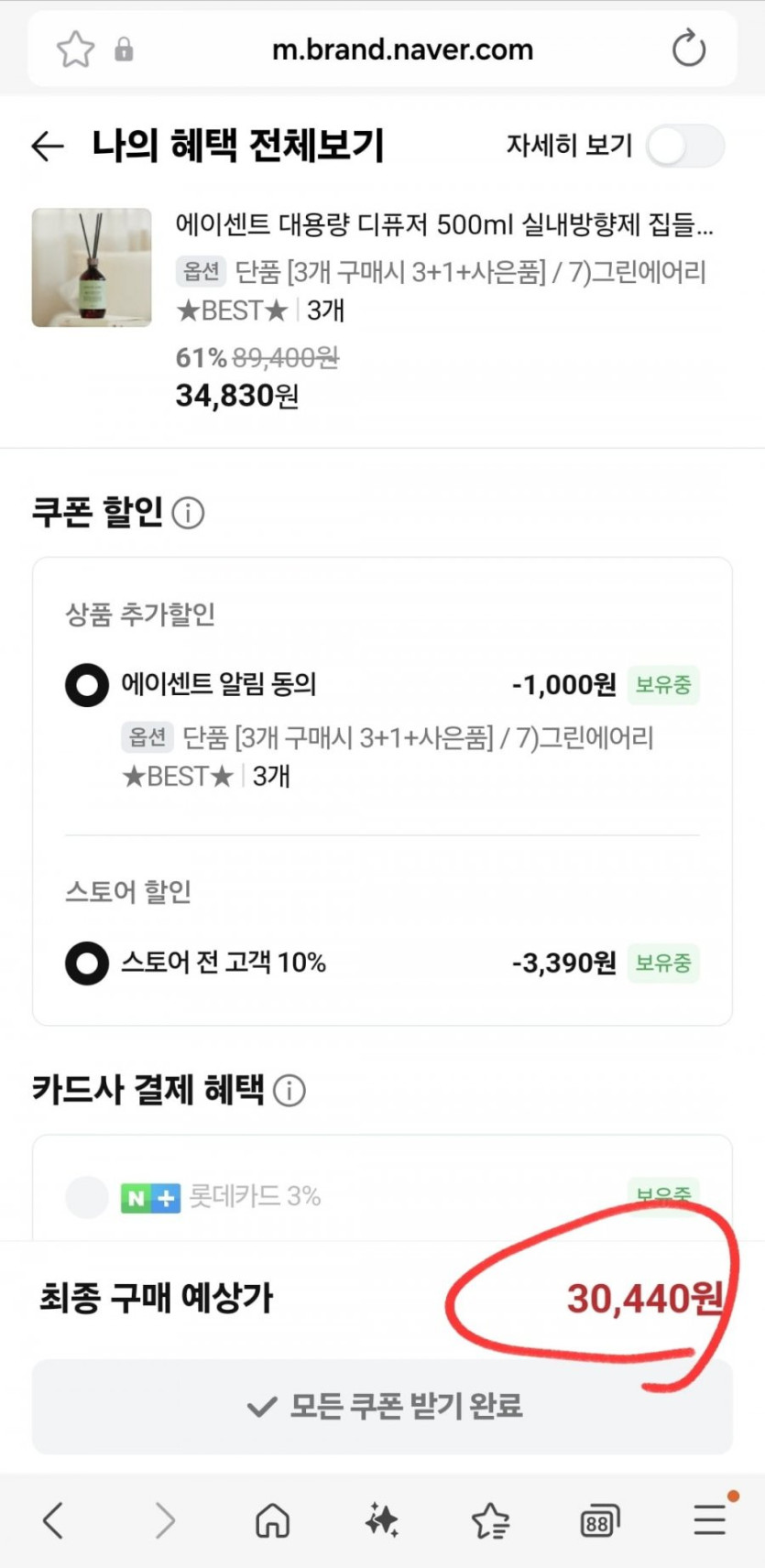Open the tab switcher showing 88 tabs
The image size is (765, 1568).
coord(599,1521)
